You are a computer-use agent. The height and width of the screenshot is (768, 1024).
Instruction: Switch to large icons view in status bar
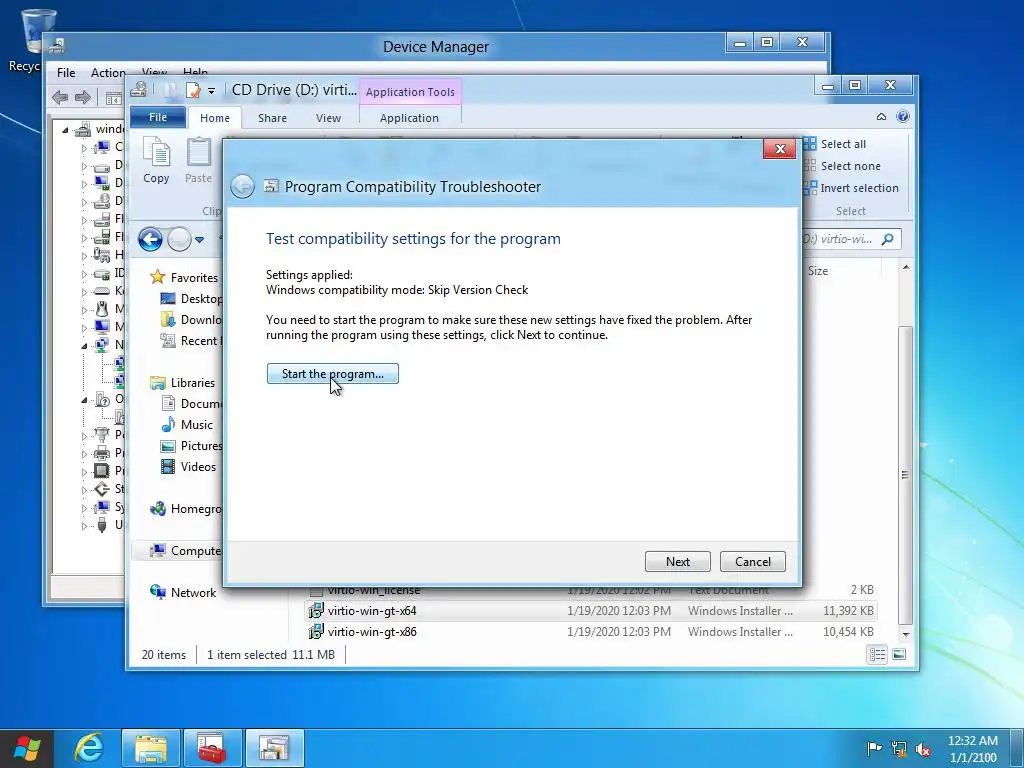[899, 654]
